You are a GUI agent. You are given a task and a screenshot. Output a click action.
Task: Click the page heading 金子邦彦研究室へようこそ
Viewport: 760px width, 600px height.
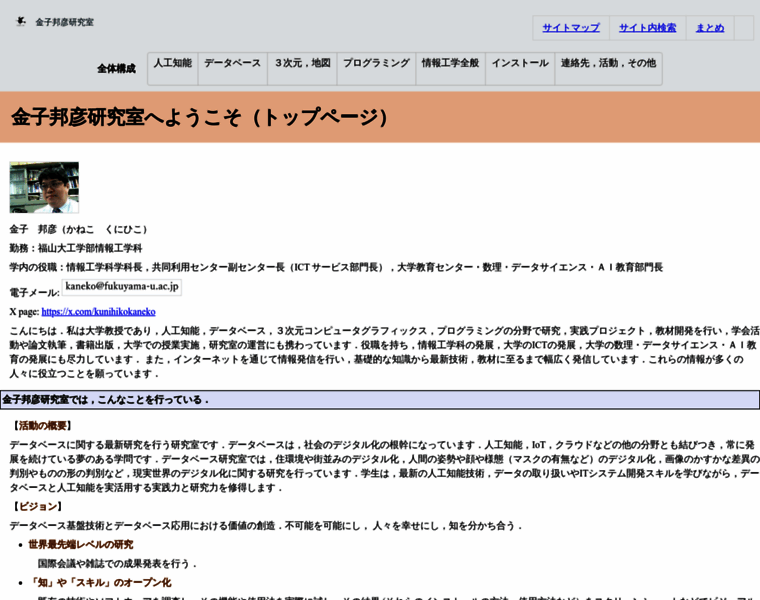tap(199, 117)
